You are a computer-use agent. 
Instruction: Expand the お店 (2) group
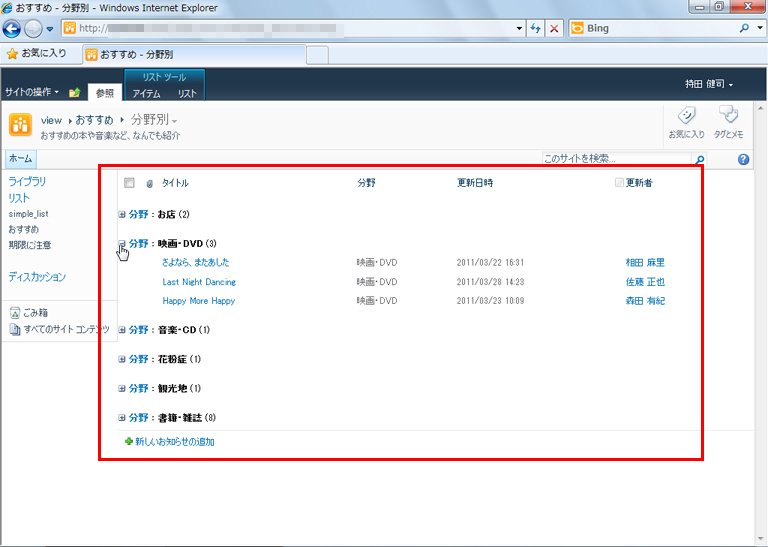tap(122, 214)
